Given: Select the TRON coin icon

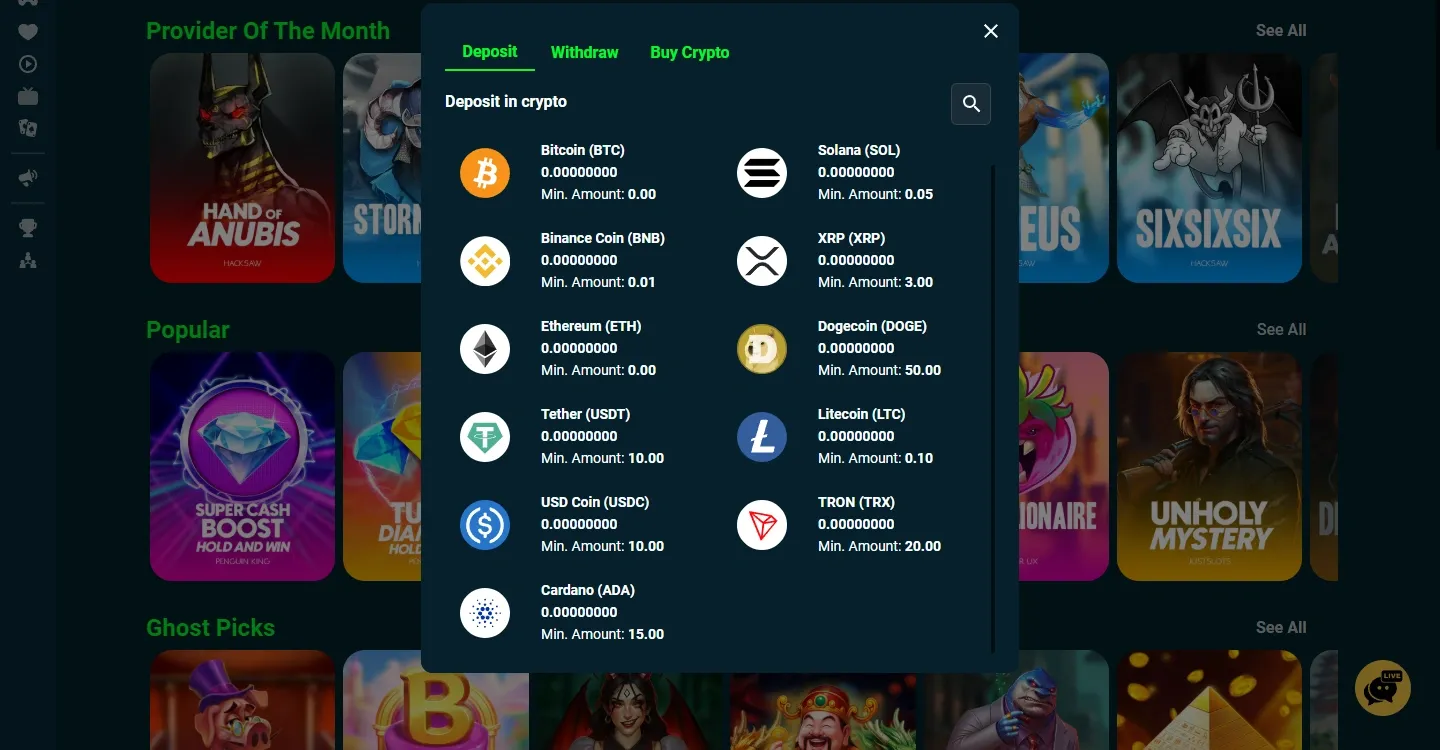Looking at the screenshot, I should tap(762, 525).
